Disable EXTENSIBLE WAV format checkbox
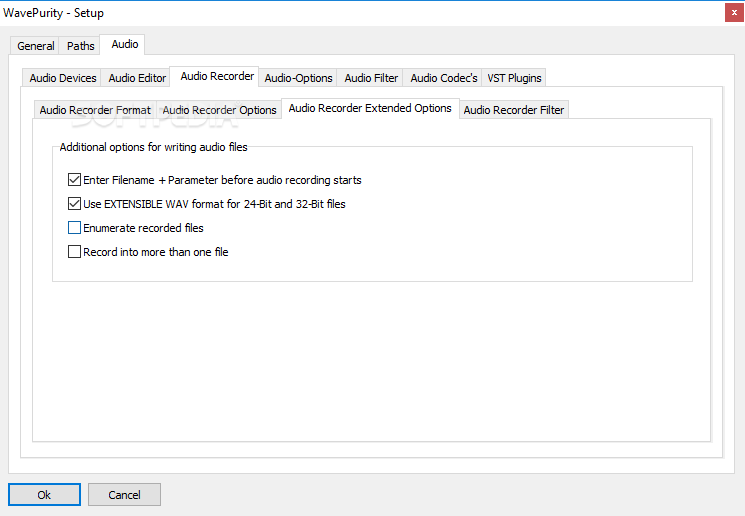Screen dimensions: 745x516 point(74,204)
